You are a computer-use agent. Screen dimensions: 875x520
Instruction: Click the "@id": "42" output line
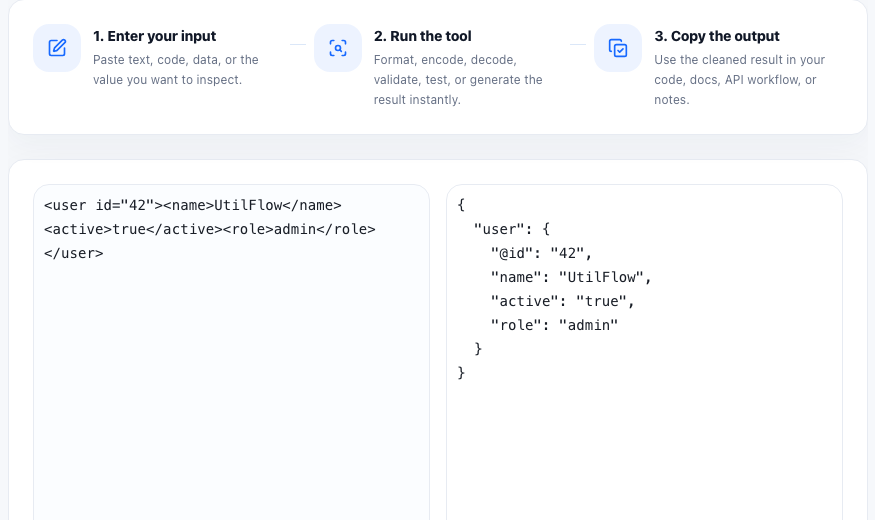pyautogui.click(x=541, y=253)
